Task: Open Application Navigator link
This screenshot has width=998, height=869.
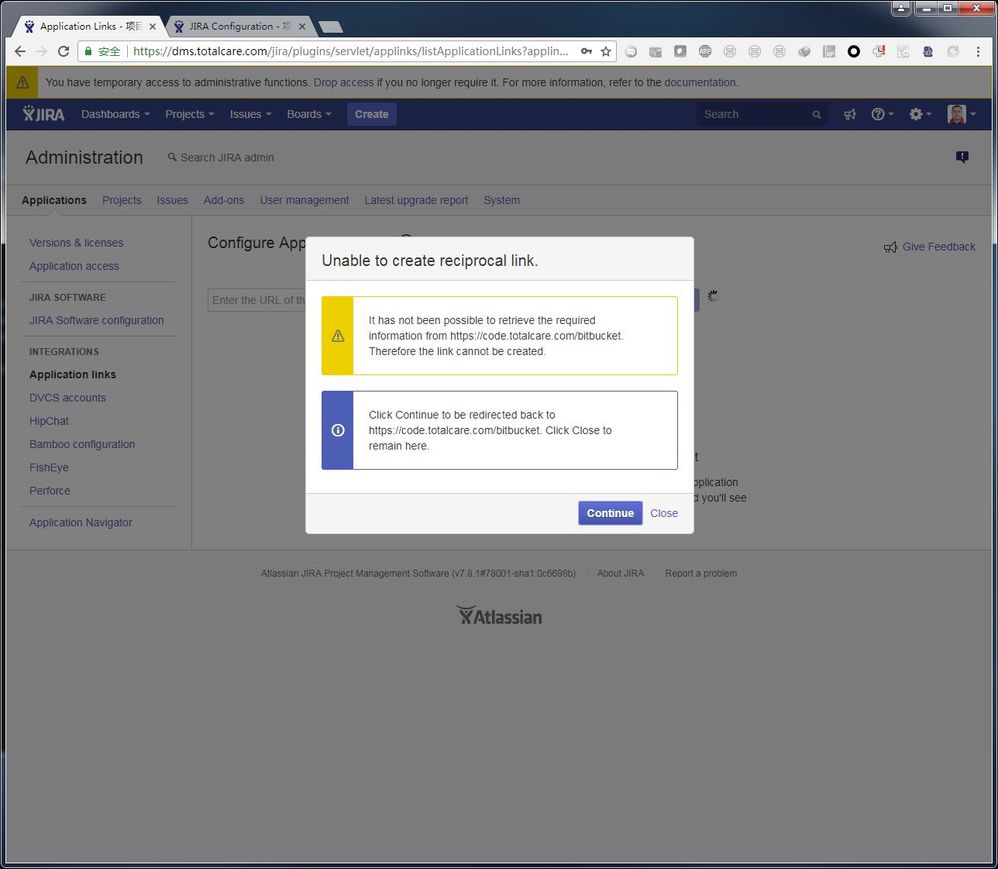Action: [x=81, y=523]
